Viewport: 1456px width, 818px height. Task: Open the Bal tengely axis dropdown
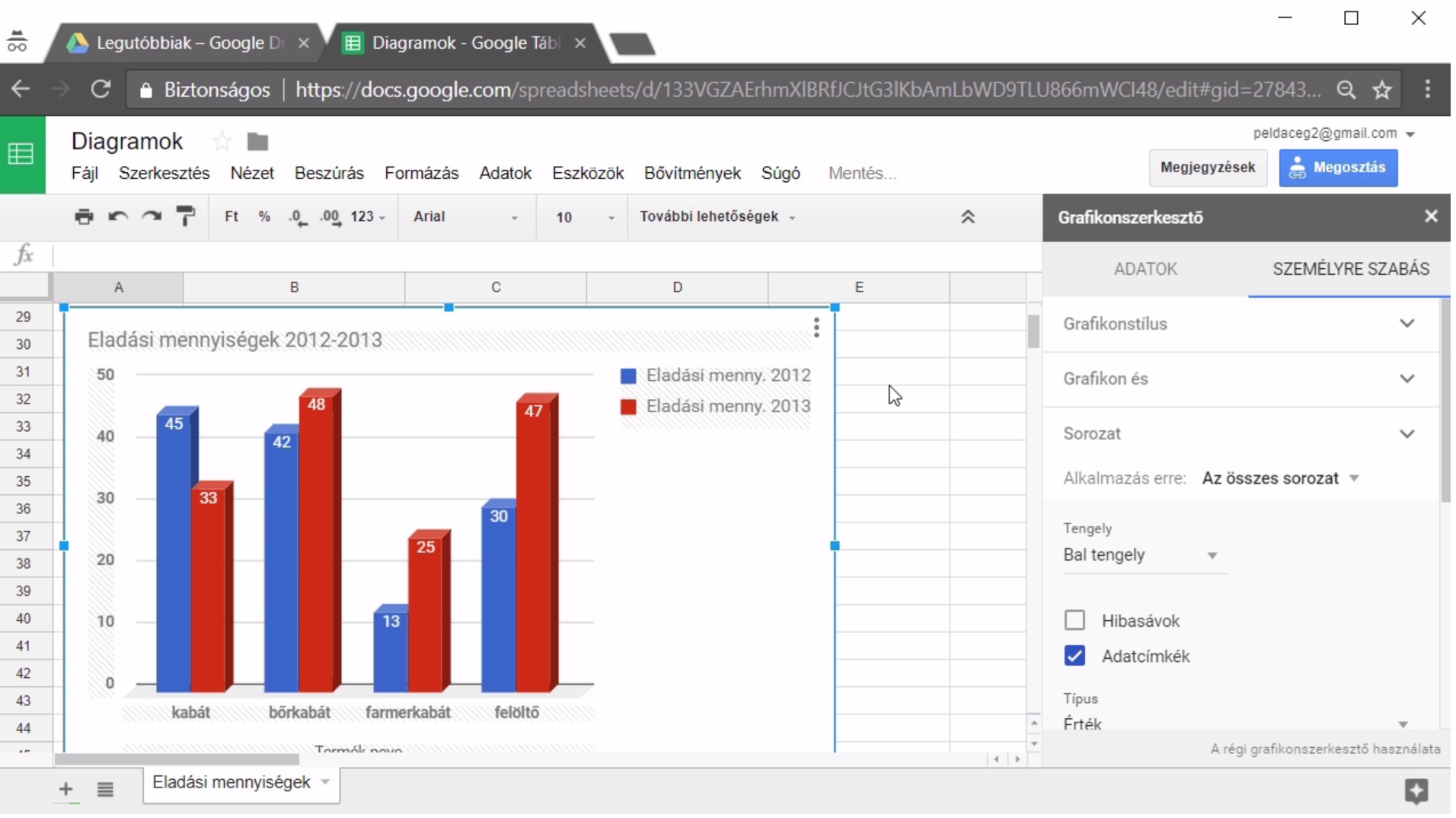(x=1144, y=557)
